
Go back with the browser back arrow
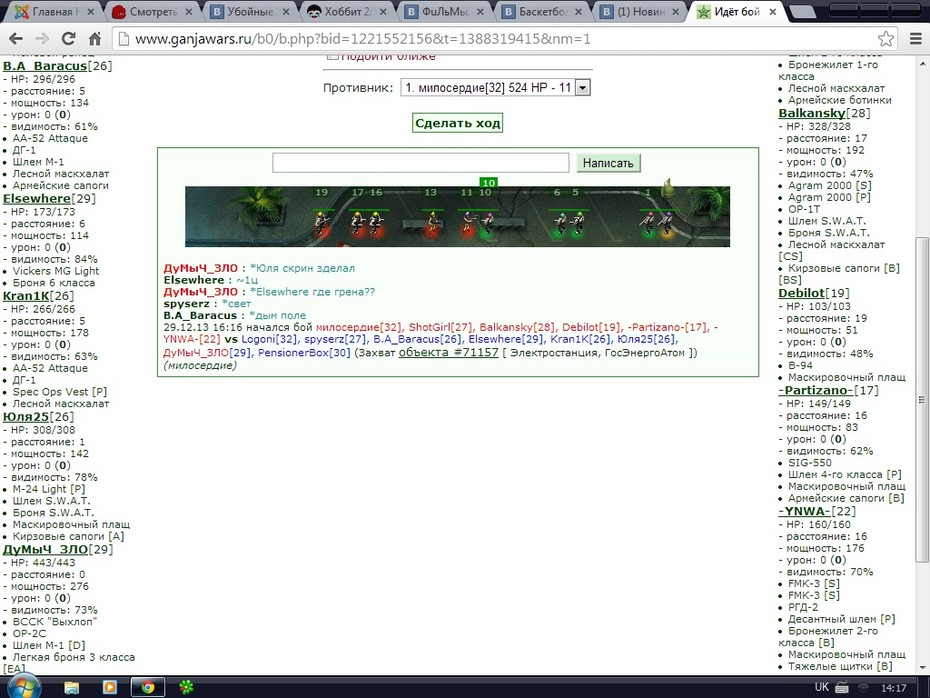tap(16, 39)
